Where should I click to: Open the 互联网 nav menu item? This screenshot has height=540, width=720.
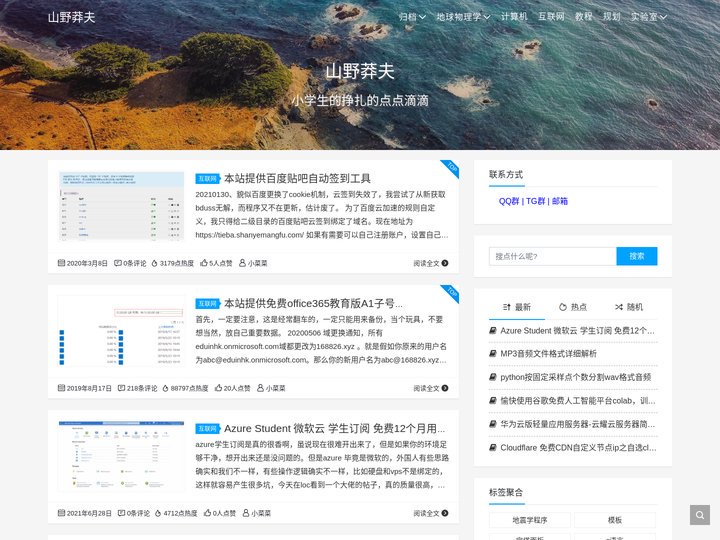tap(551, 17)
